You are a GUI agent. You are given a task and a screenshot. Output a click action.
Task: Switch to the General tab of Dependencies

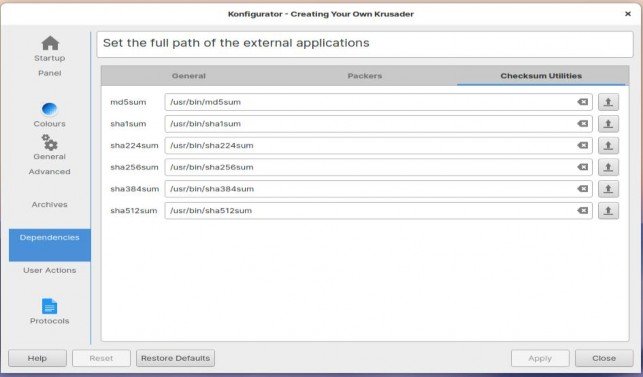coord(189,76)
